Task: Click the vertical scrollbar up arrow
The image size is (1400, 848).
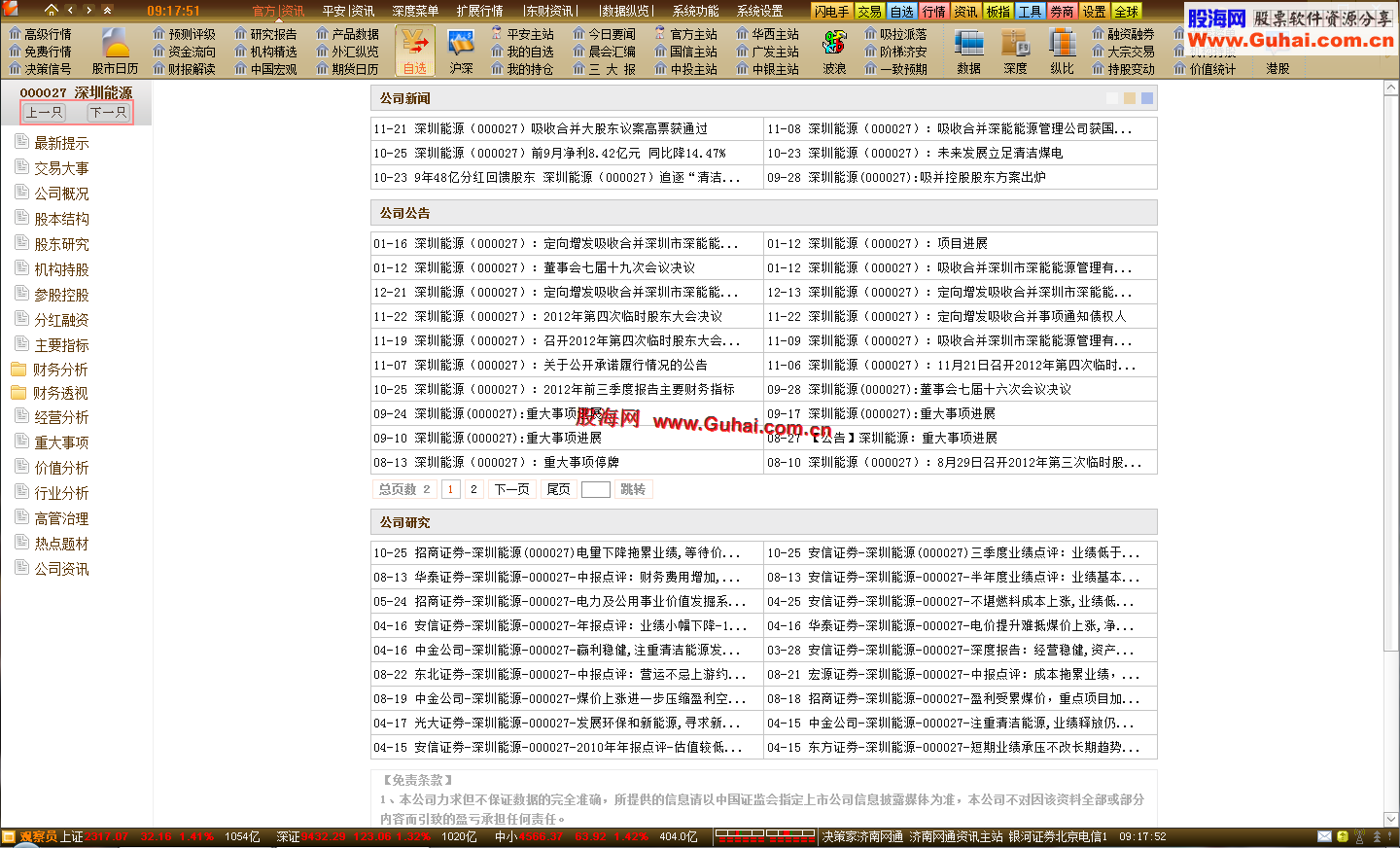Action: click(1391, 88)
